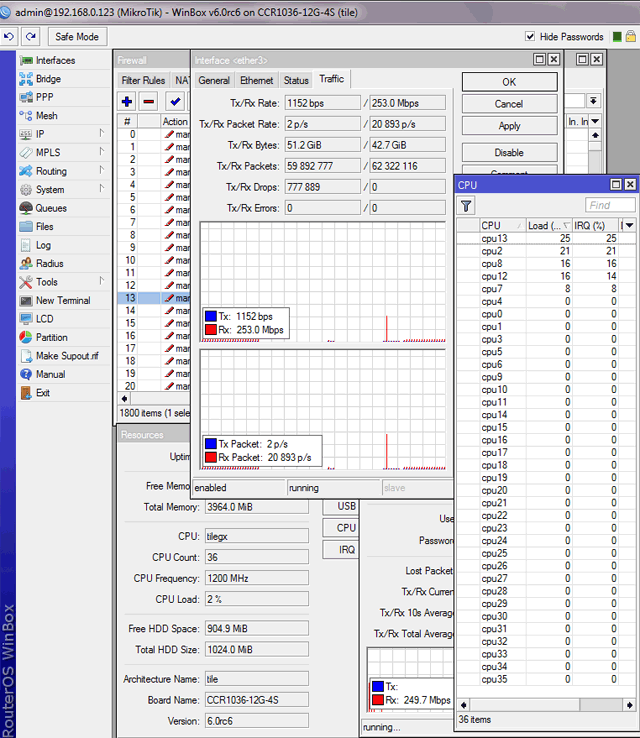Viewport: 640px width, 738px height.
Task: Click the undo arrow in the top toolbar
Action: [10, 37]
